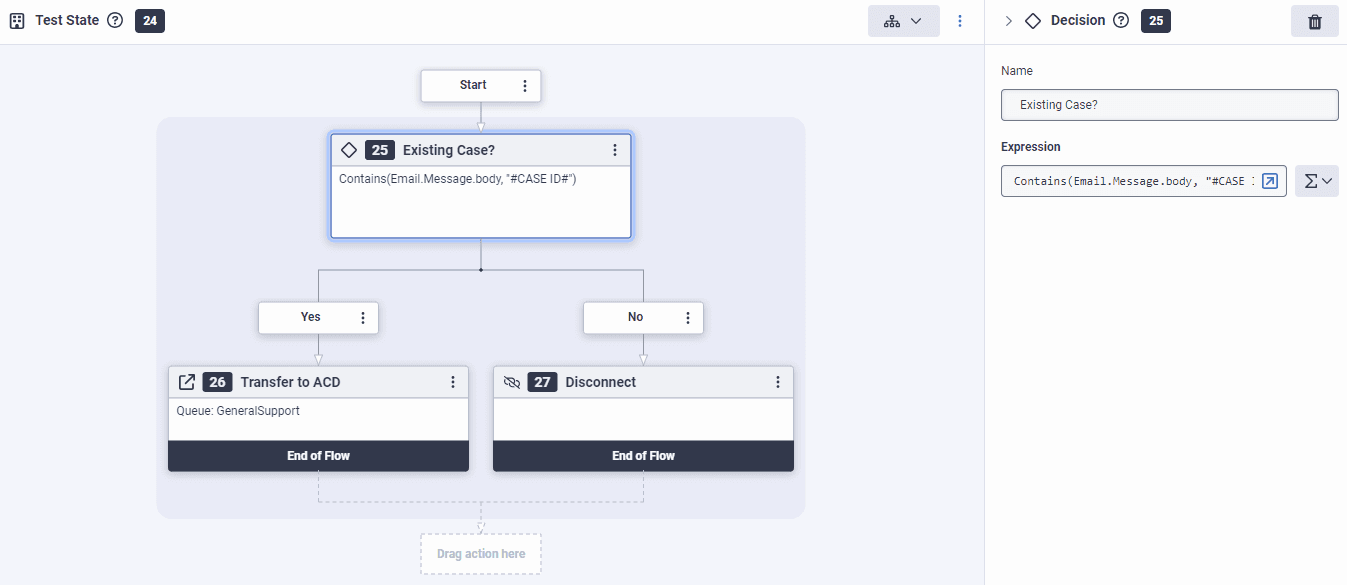Click the Test State icon in top-left header

[15, 20]
